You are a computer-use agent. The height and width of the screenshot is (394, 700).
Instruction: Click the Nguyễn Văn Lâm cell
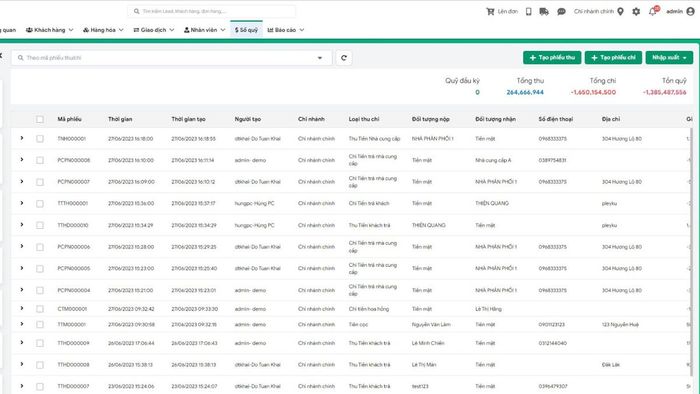(x=431, y=324)
